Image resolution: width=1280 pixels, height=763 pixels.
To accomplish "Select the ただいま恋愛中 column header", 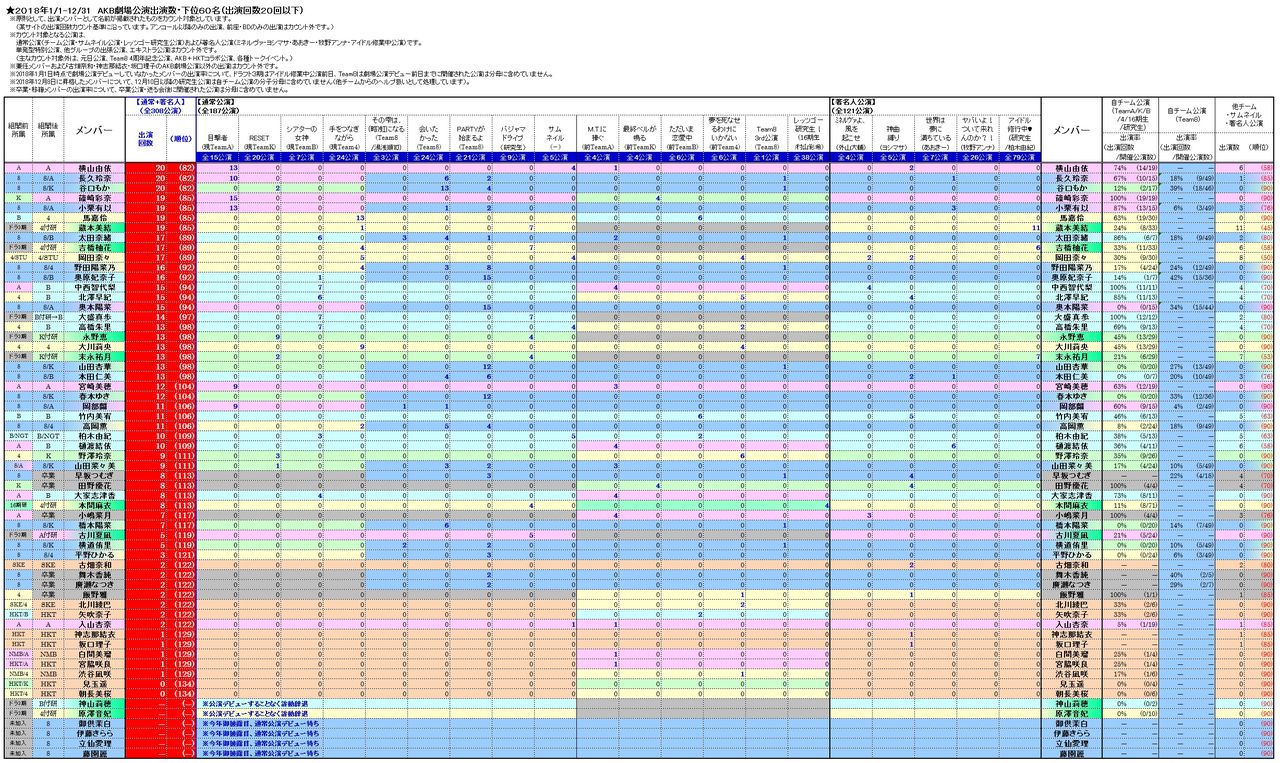I will click(682, 134).
